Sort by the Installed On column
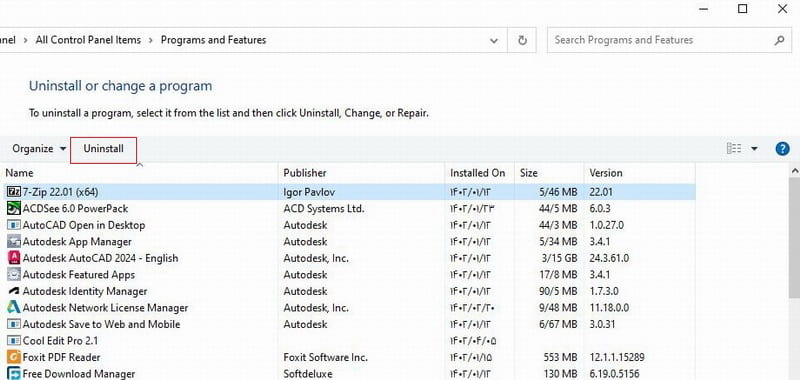 (x=479, y=173)
